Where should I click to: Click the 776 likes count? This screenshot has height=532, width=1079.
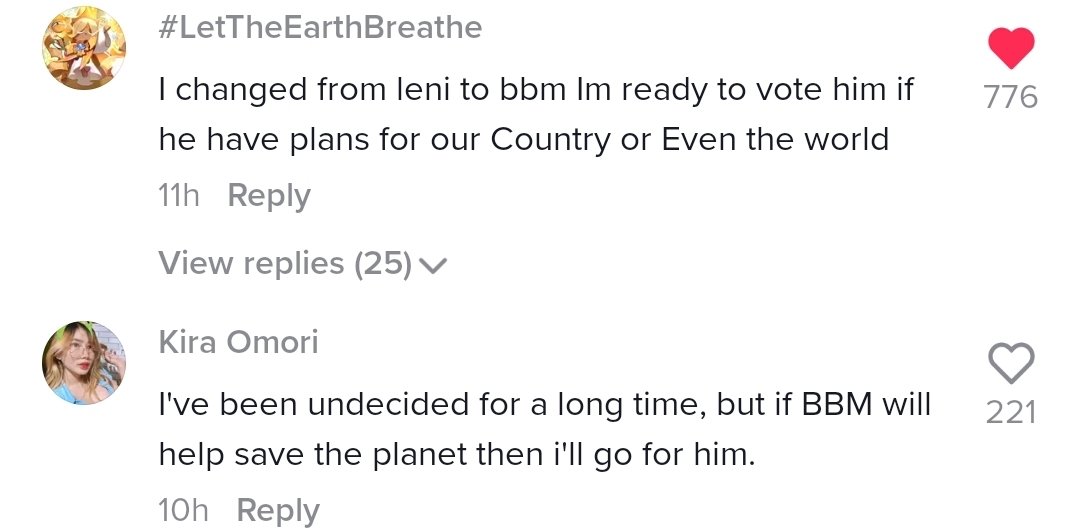(x=1011, y=97)
